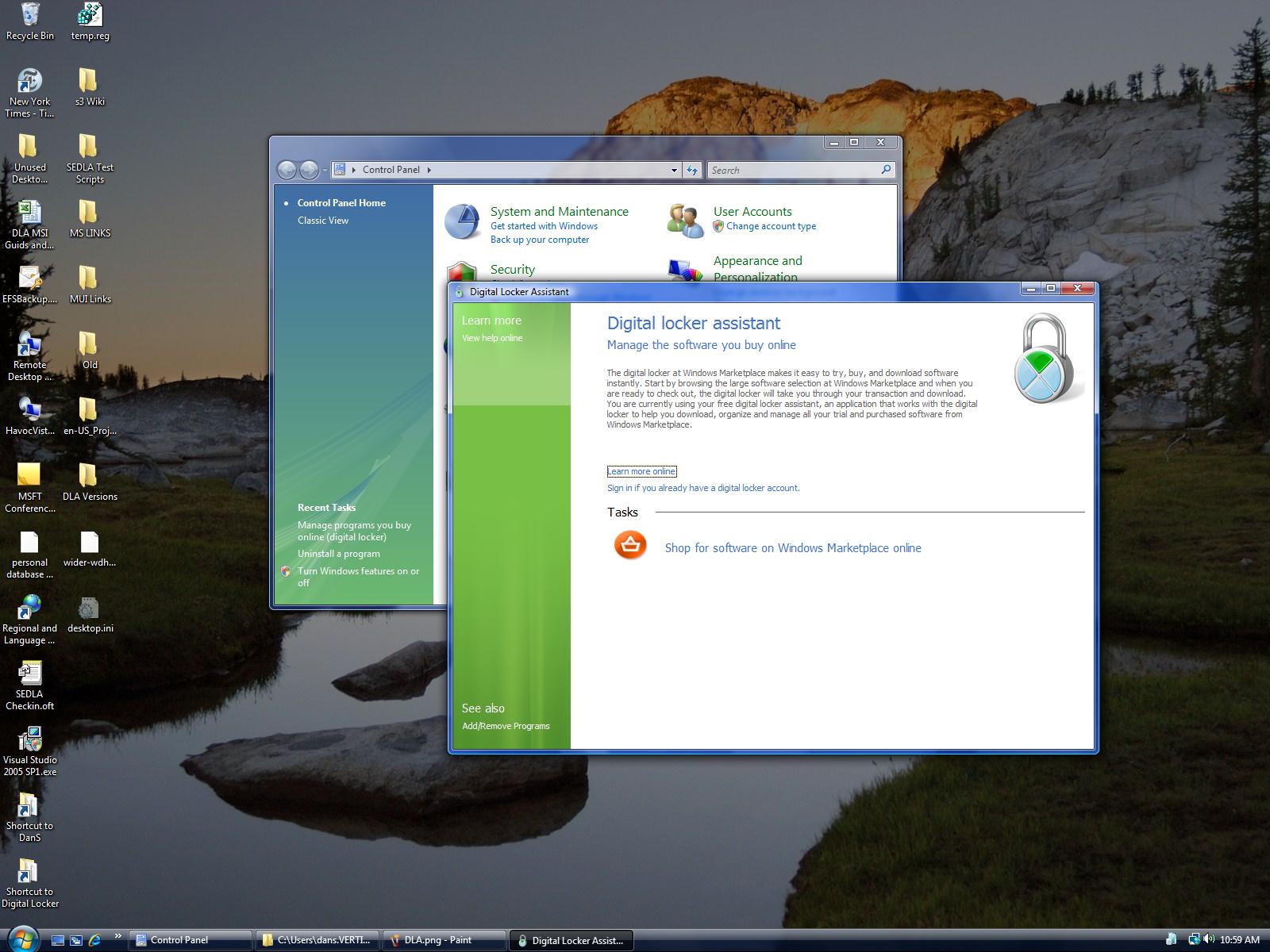Click the Back arrow in Control Panel
The width and height of the screenshot is (1270, 952).
point(287,170)
